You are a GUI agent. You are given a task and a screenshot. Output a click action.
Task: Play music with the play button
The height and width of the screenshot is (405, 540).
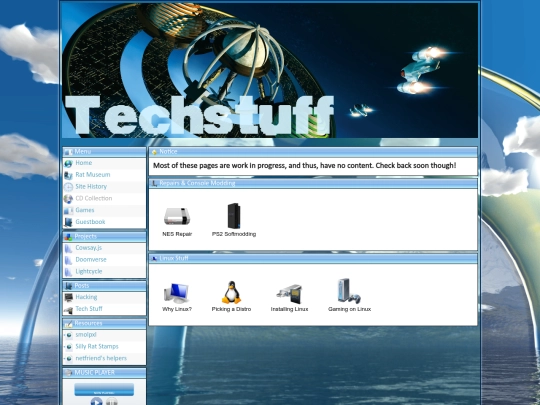coord(96,402)
